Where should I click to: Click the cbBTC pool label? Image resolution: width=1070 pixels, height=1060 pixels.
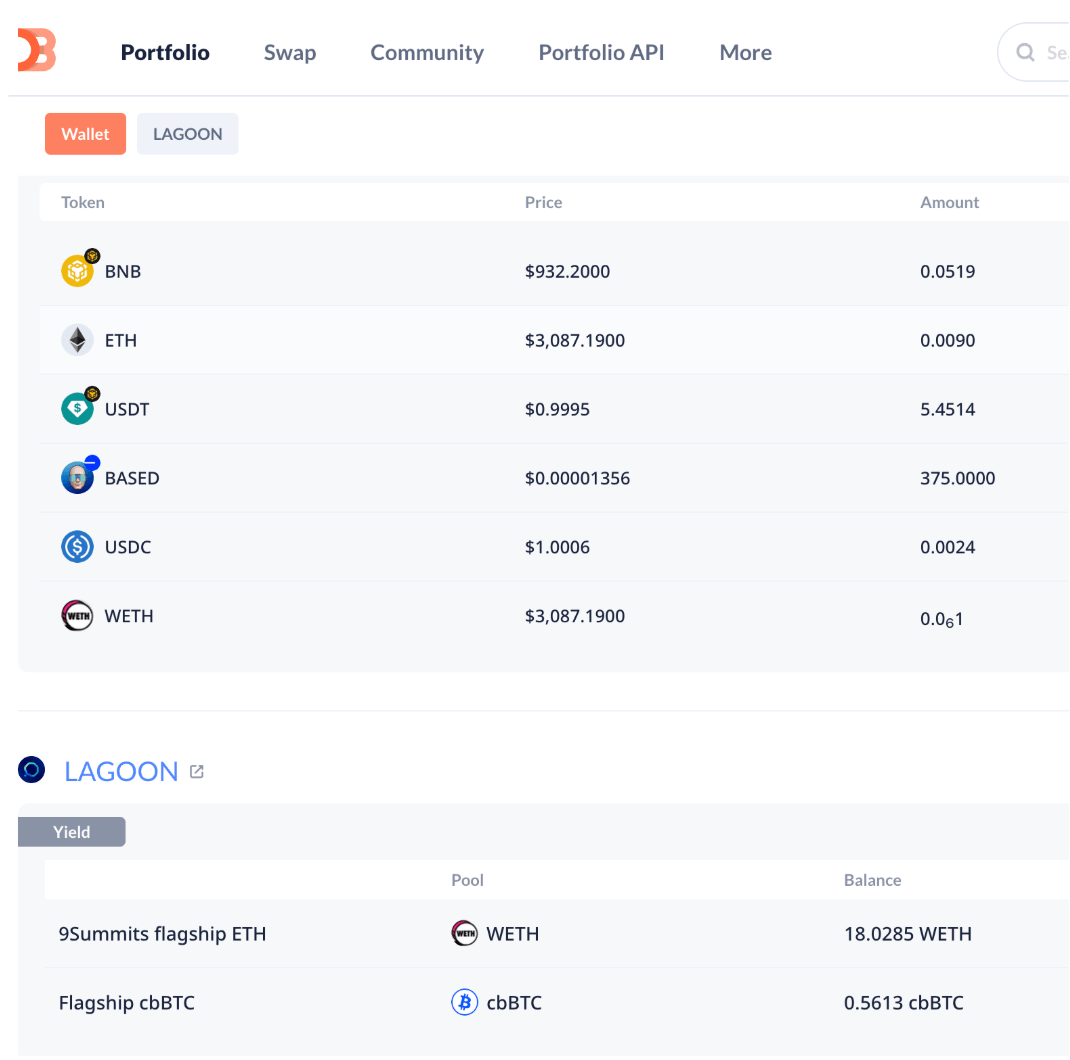point(514,1002)
